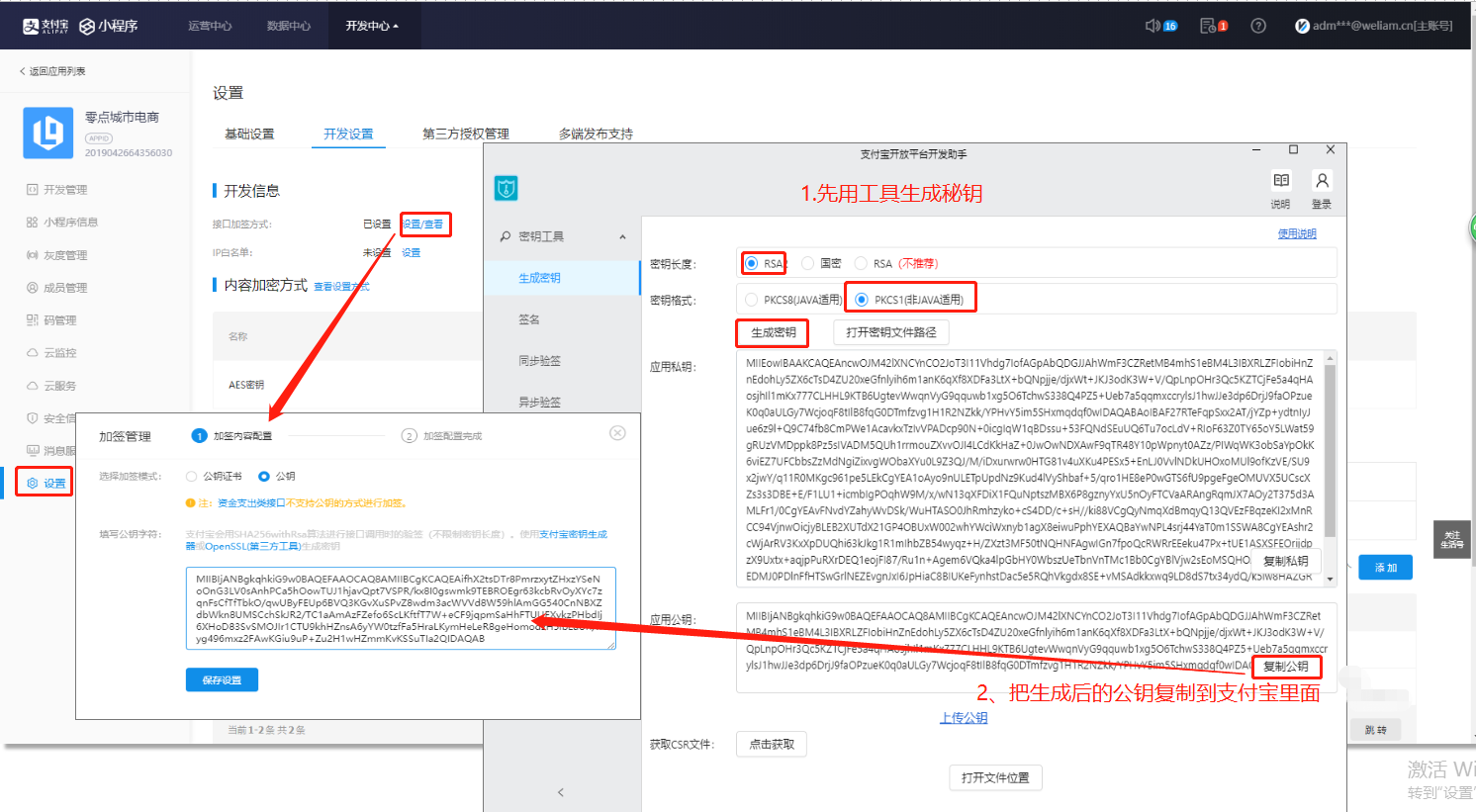1476x812 pixels.
Task: Select RSA (不推荐) radio button
Action: tap(861, 263)
